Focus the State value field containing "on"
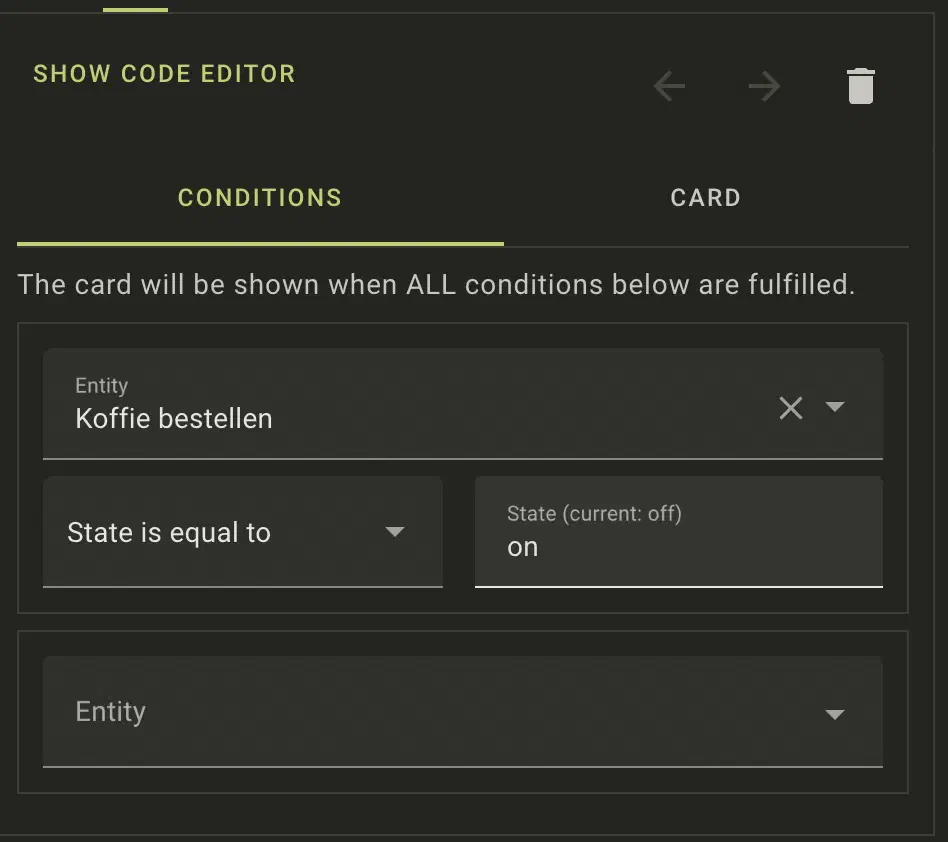The height and width of the screenshot is (842, 948). [x=678, y=547]
